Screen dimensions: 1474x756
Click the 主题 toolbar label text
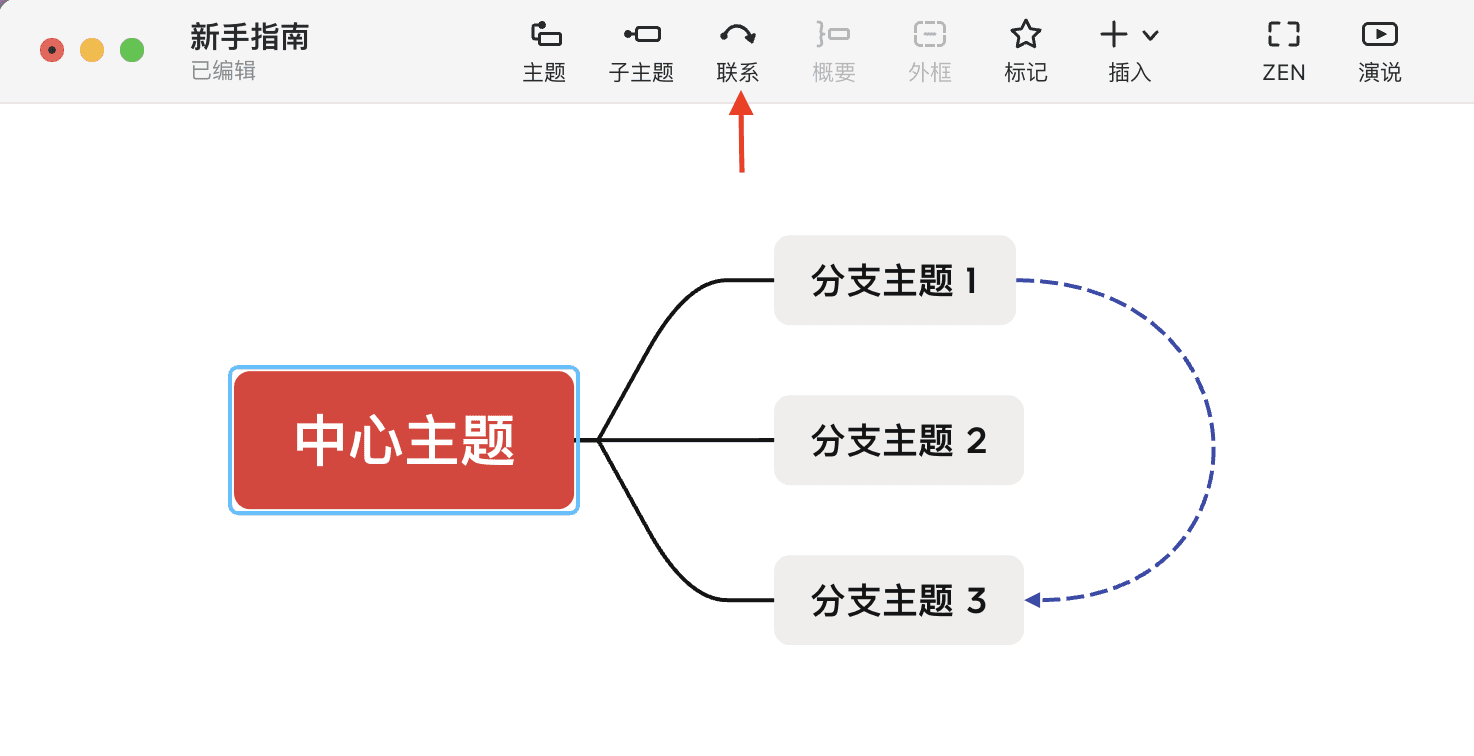[x=545, y=72]
